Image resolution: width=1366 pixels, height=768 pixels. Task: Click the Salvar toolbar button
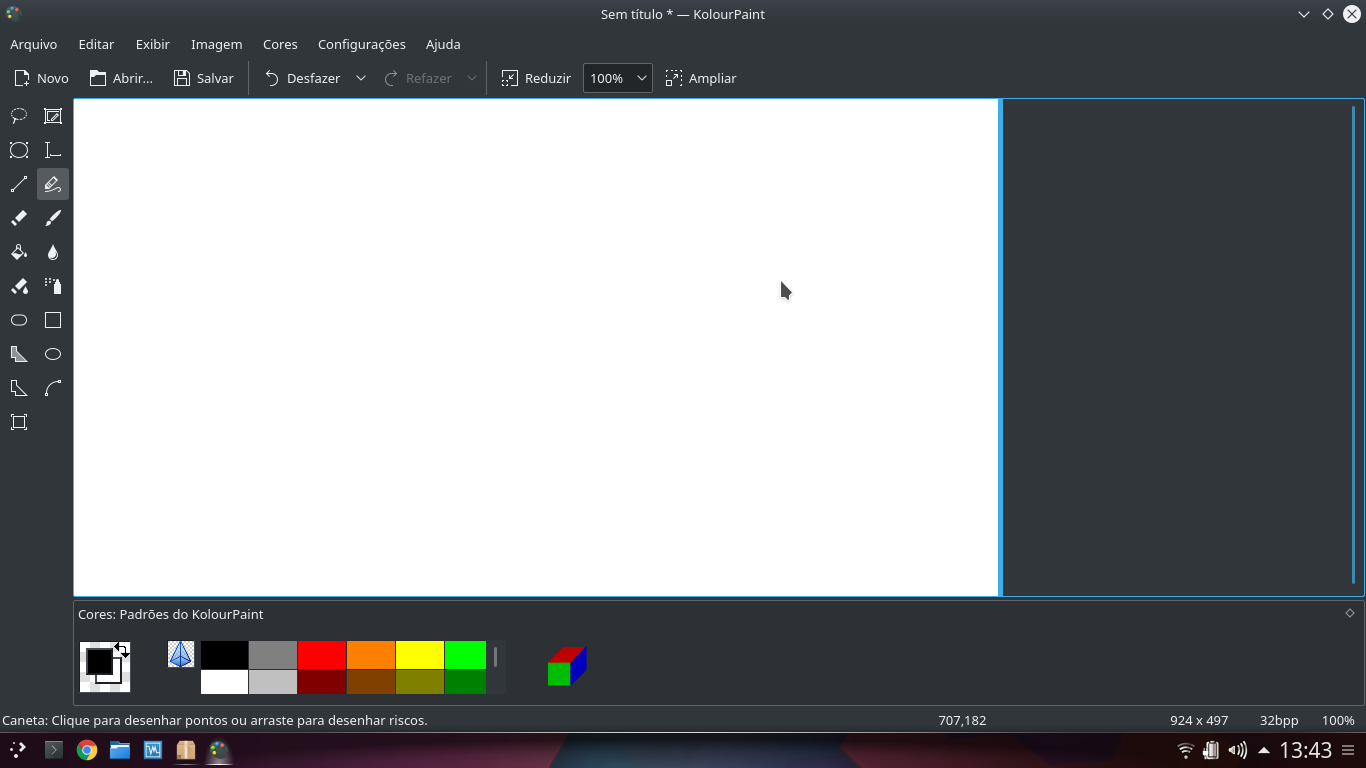click(203, 77)
